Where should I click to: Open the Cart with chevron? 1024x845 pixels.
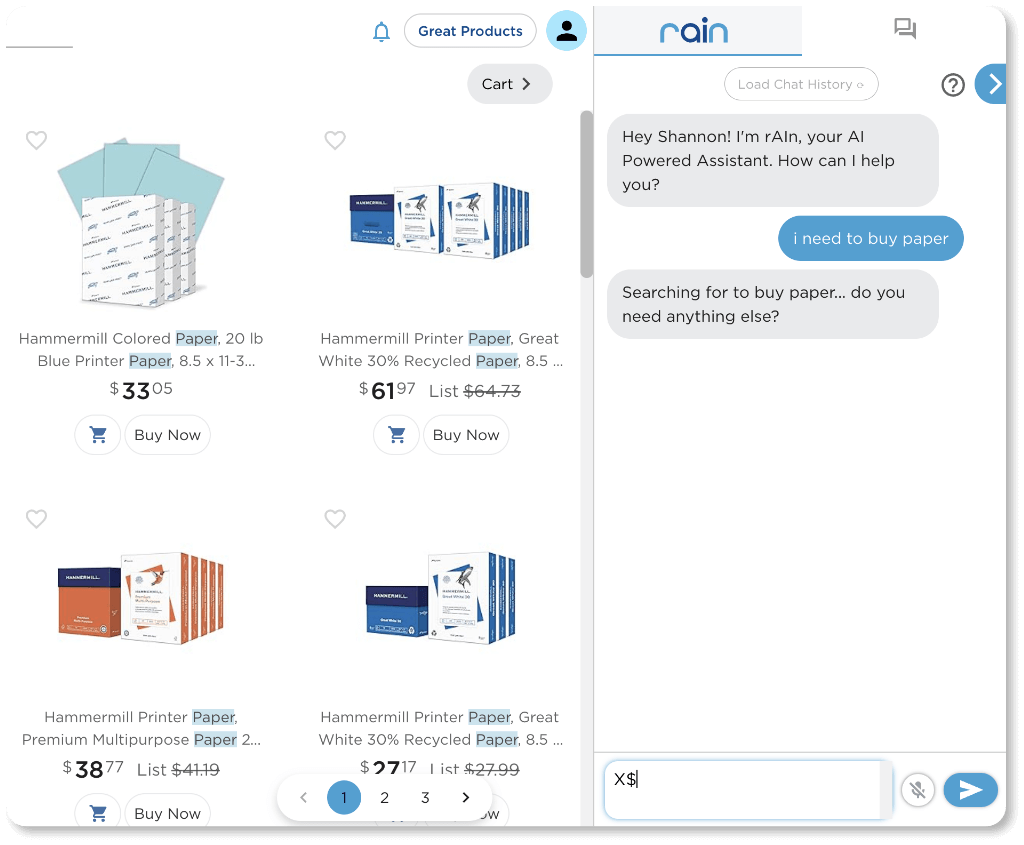click(x=509, y=84)
